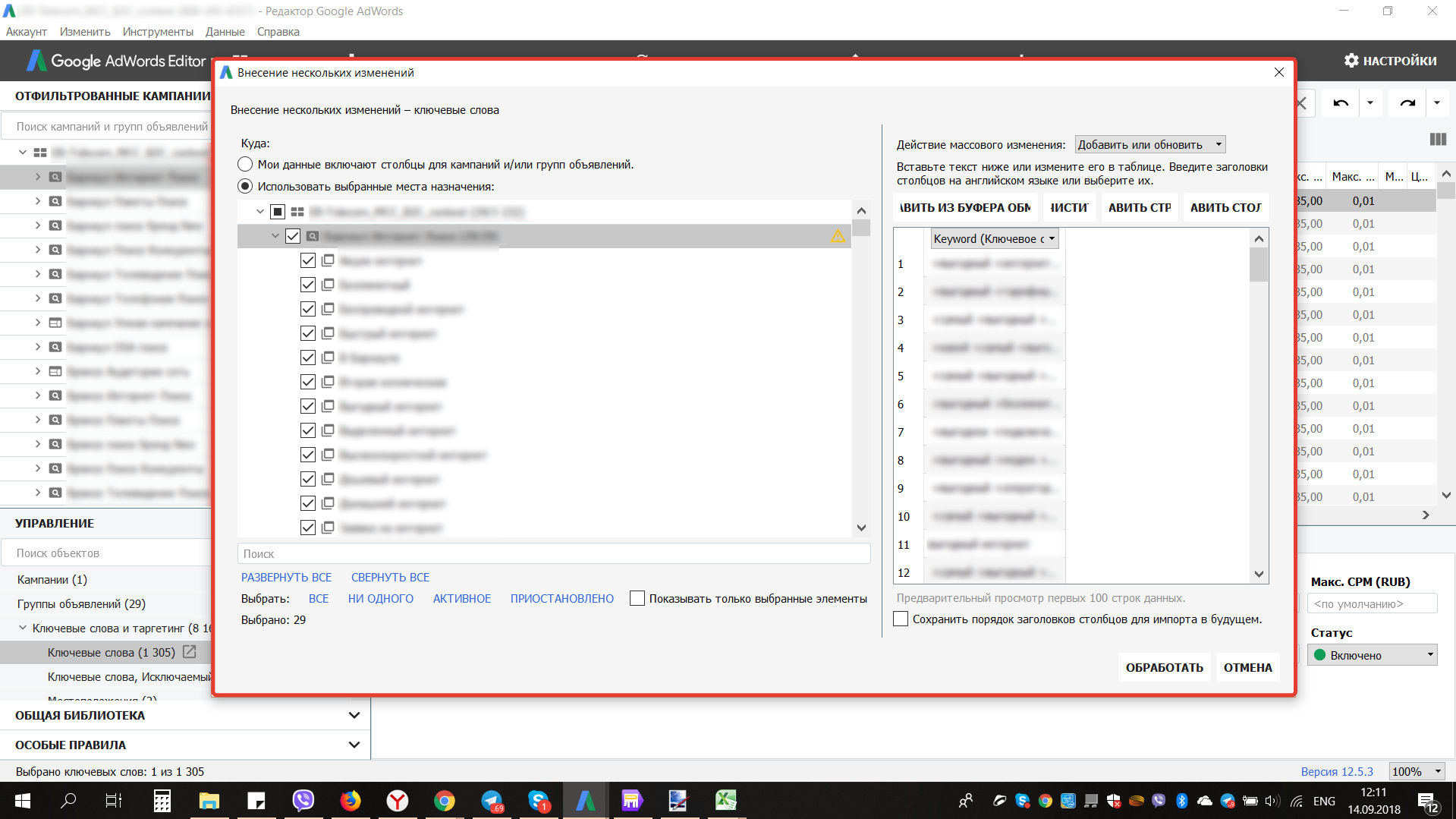This screenshot has height=819, width=1456.
Task: Open Excel from the taskbar
Action: coord(726,800)
